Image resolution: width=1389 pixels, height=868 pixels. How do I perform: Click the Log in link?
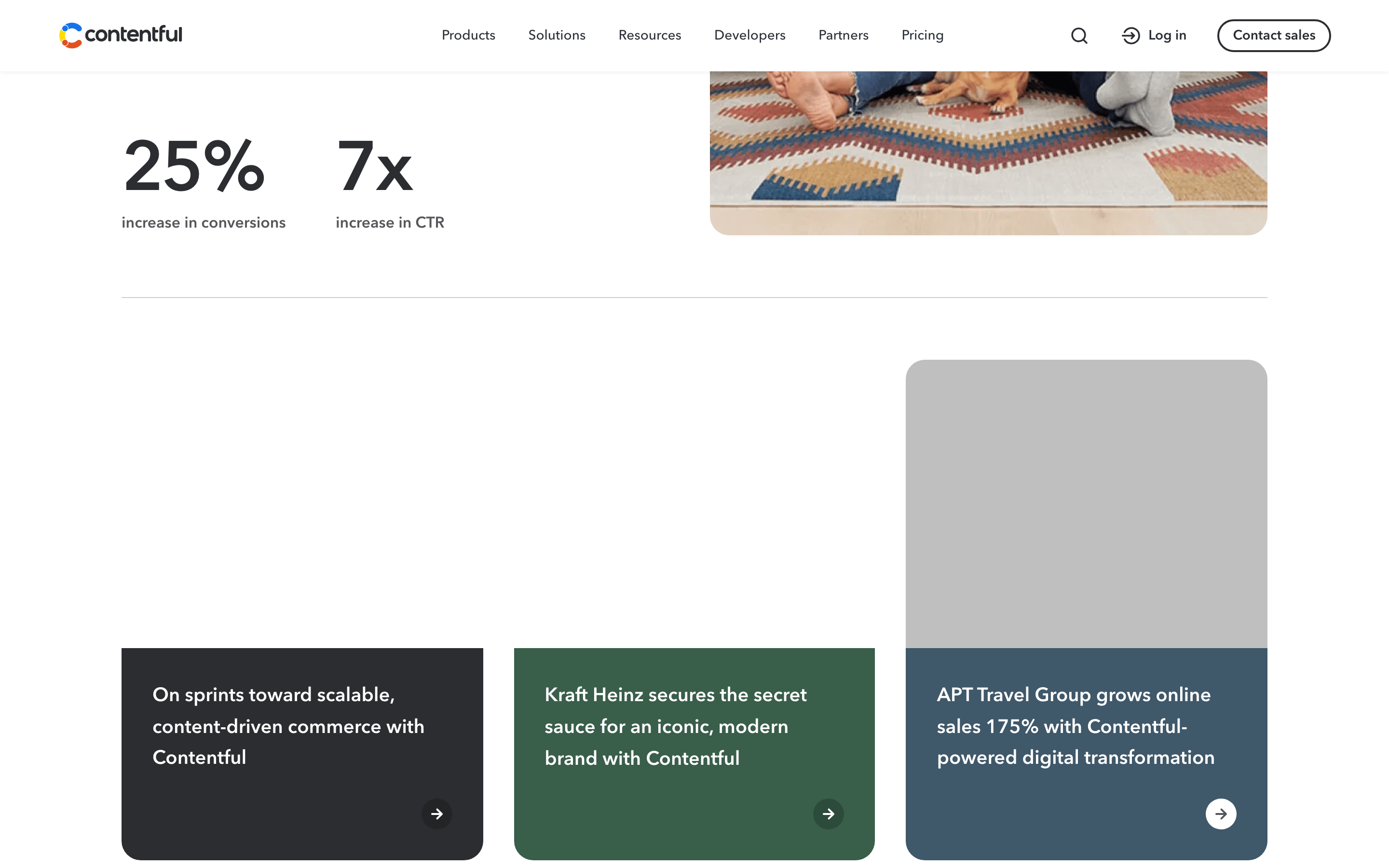click(1167, 35)
